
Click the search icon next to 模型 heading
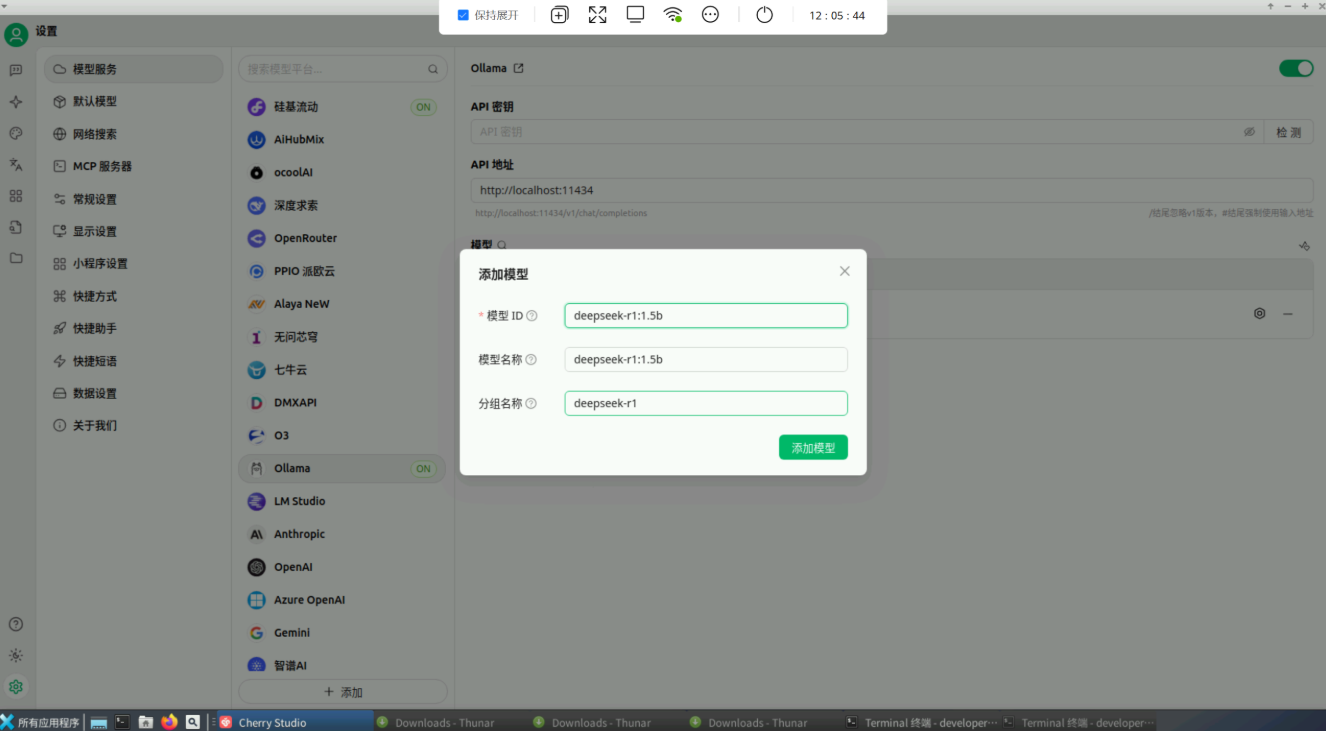502,245
